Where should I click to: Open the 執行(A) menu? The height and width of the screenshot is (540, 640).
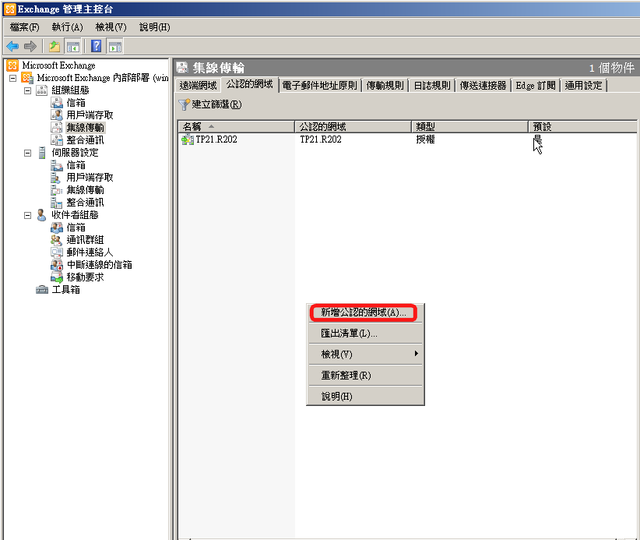pyautogui.click(x=67, y=27)
